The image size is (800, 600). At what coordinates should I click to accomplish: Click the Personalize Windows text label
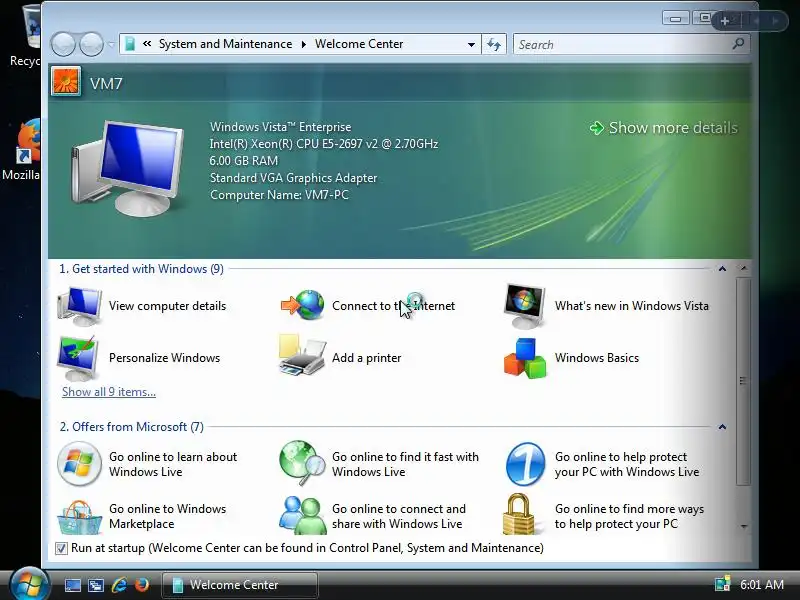(x=164, y=358)
